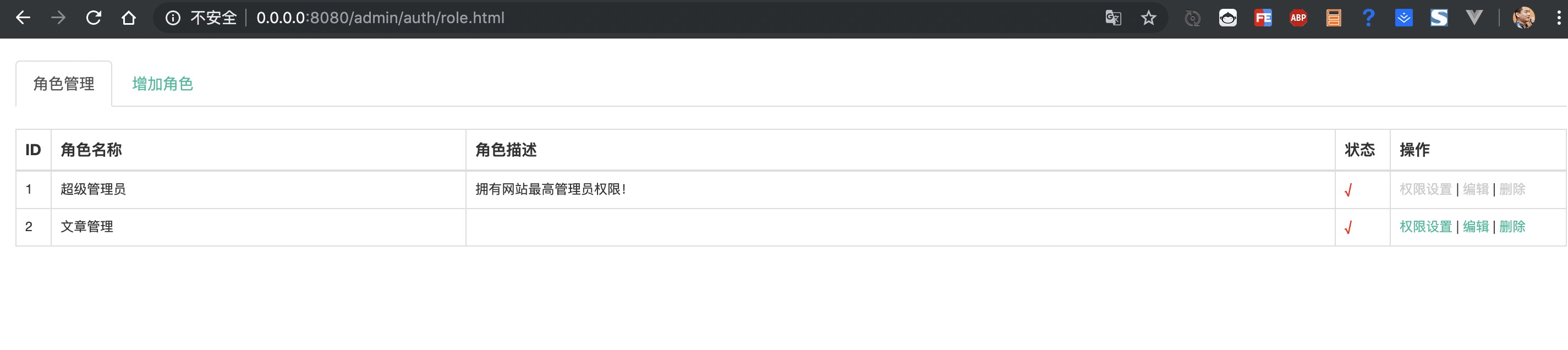Open the Adblock Plus (ABP) extension
Viewport: 1568px width, 350px height.
[x=1298, y=18]
